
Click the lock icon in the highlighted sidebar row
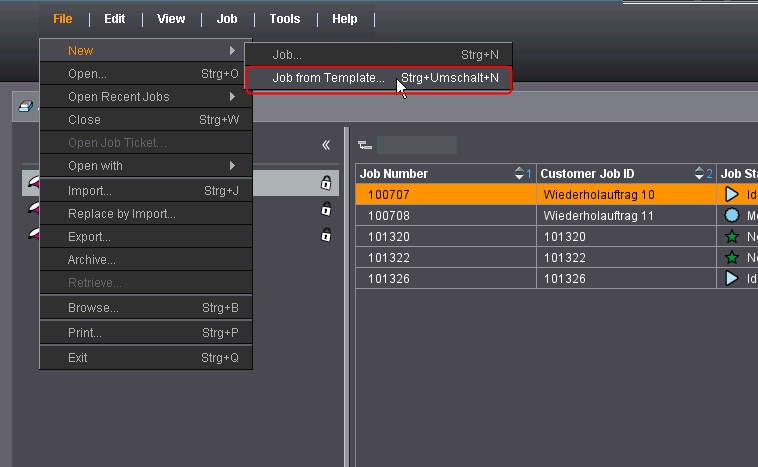coord(326,183)
